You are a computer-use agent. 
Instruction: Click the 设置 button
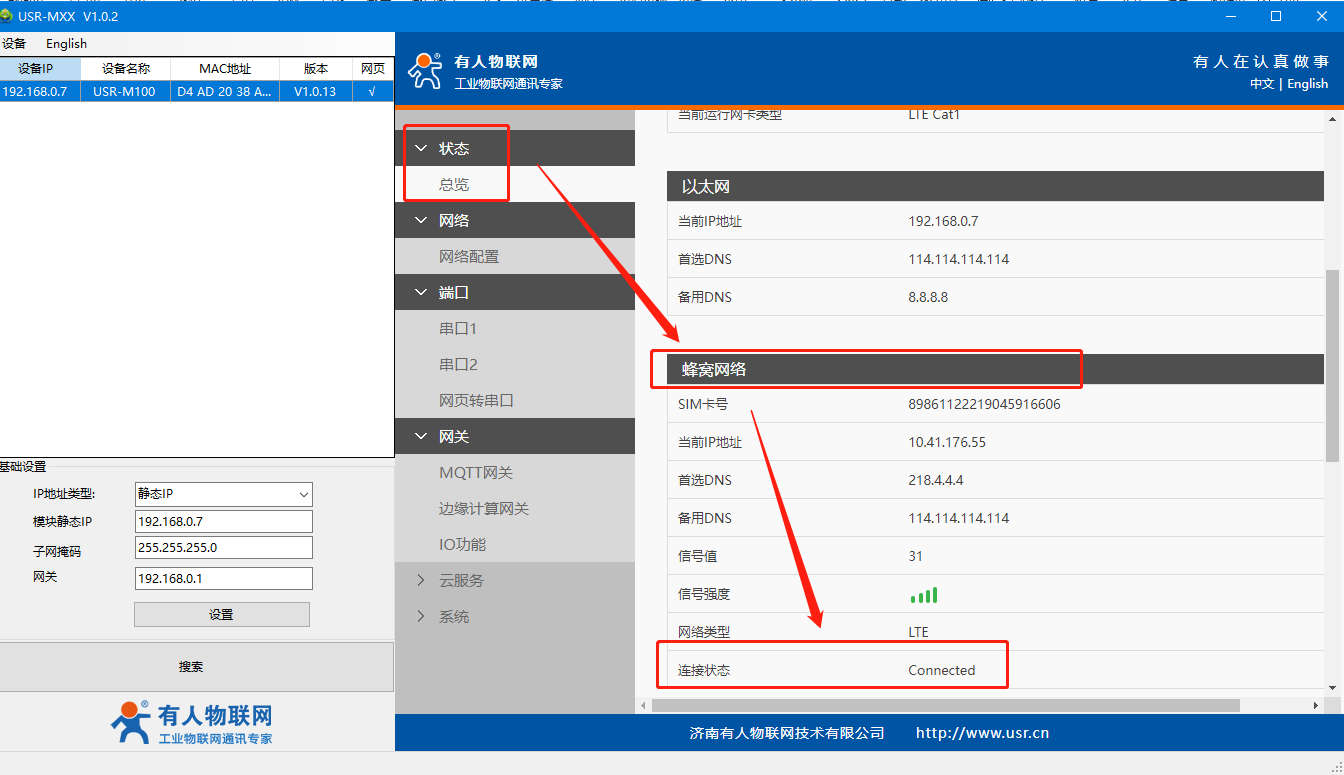coord(221,615)
